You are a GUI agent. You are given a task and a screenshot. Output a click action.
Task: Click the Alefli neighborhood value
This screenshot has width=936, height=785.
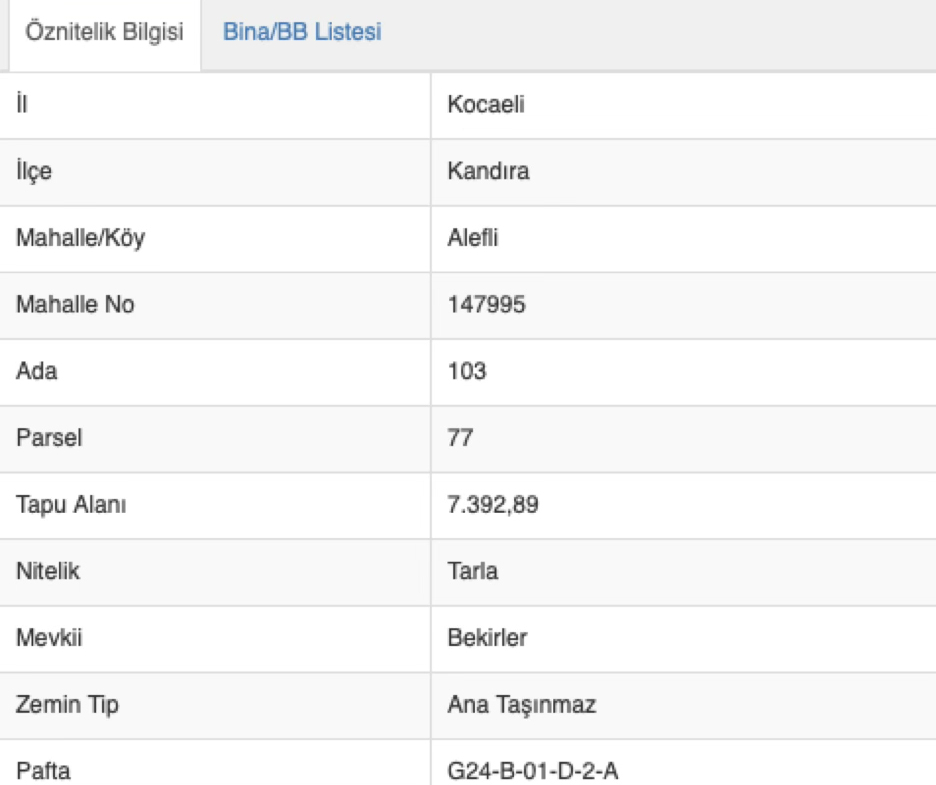(x=472, y=238)
